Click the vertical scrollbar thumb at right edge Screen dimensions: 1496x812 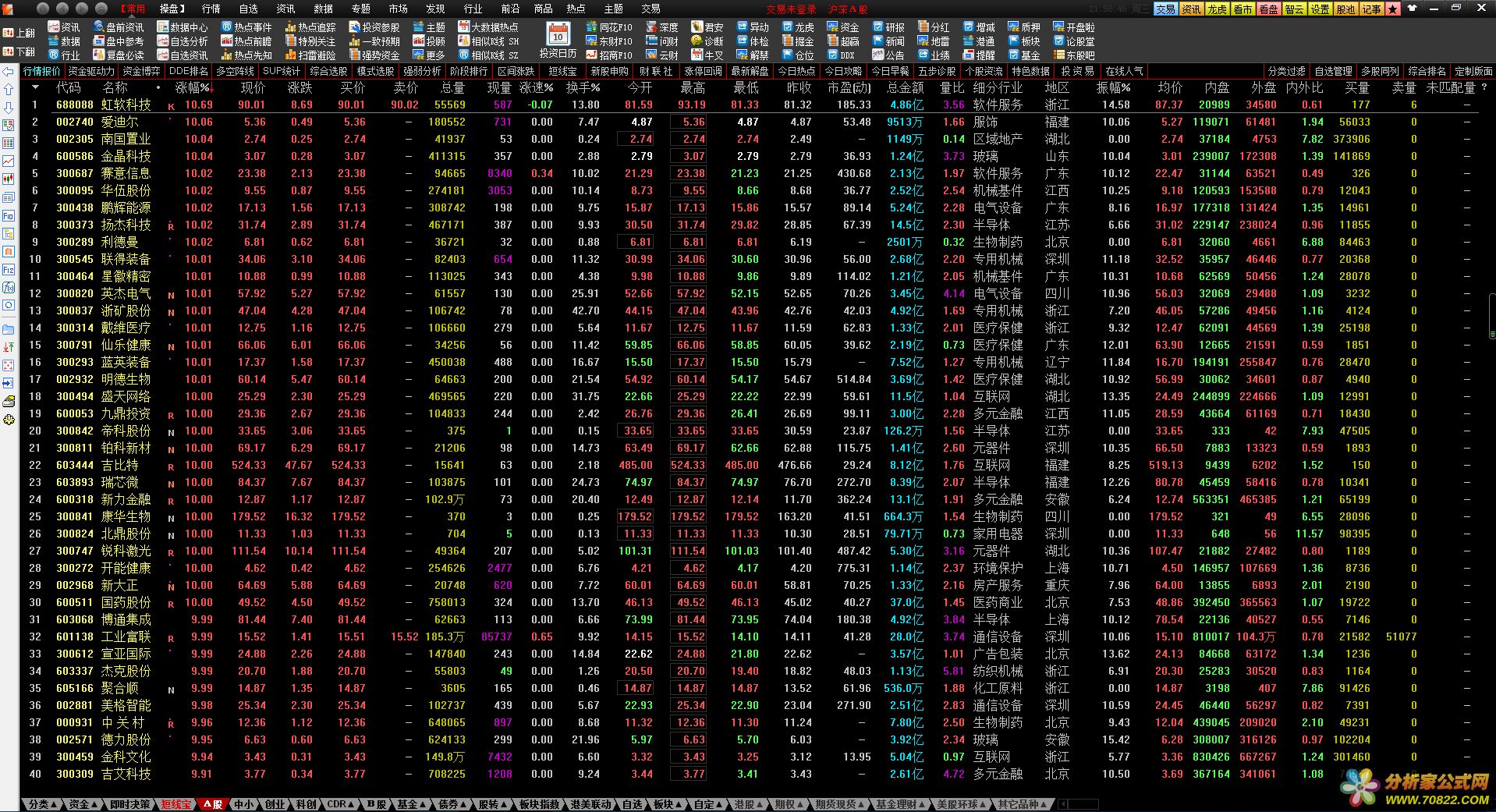[x=1491, y=316]
